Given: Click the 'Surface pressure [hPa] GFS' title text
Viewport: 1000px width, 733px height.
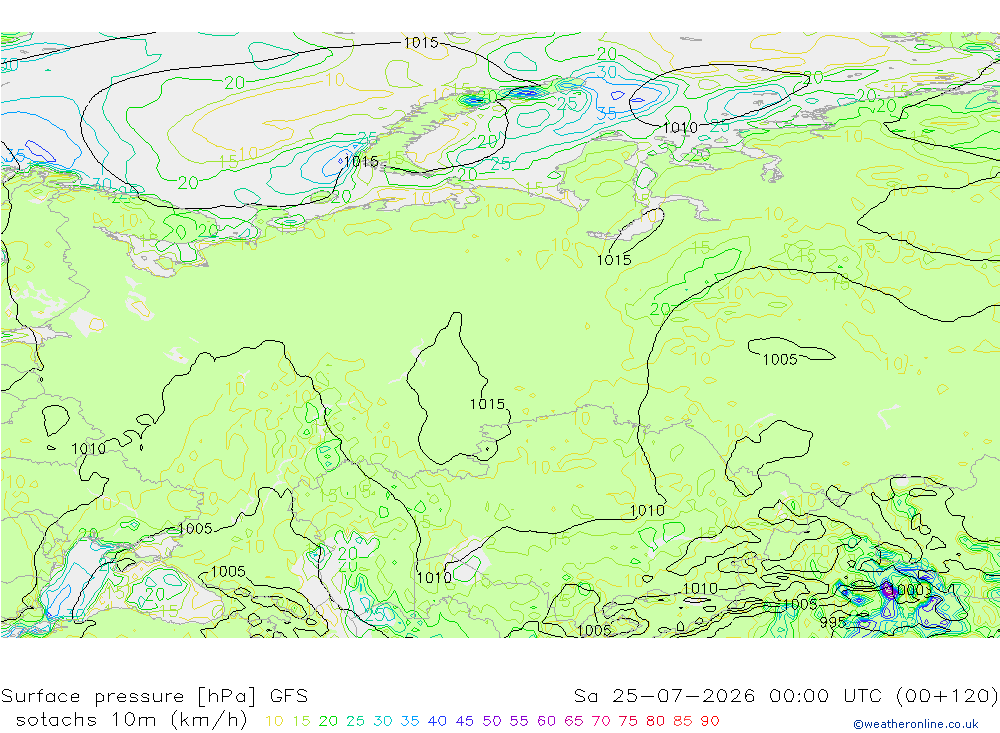Looking at the screenshot, I should tap(154, 696).
